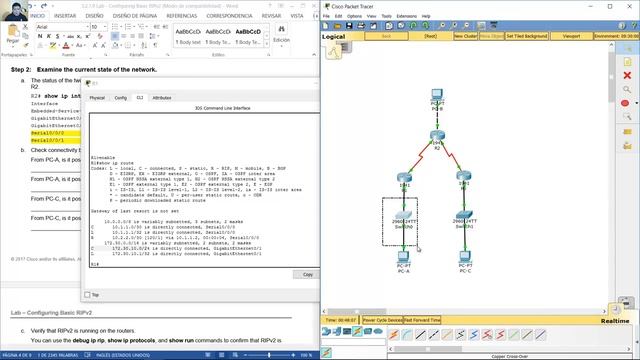640x360 pixels.
Task: Open Activity Wizard icon in Packet Tracer toolbar
Action: click(x=373, y=26)
